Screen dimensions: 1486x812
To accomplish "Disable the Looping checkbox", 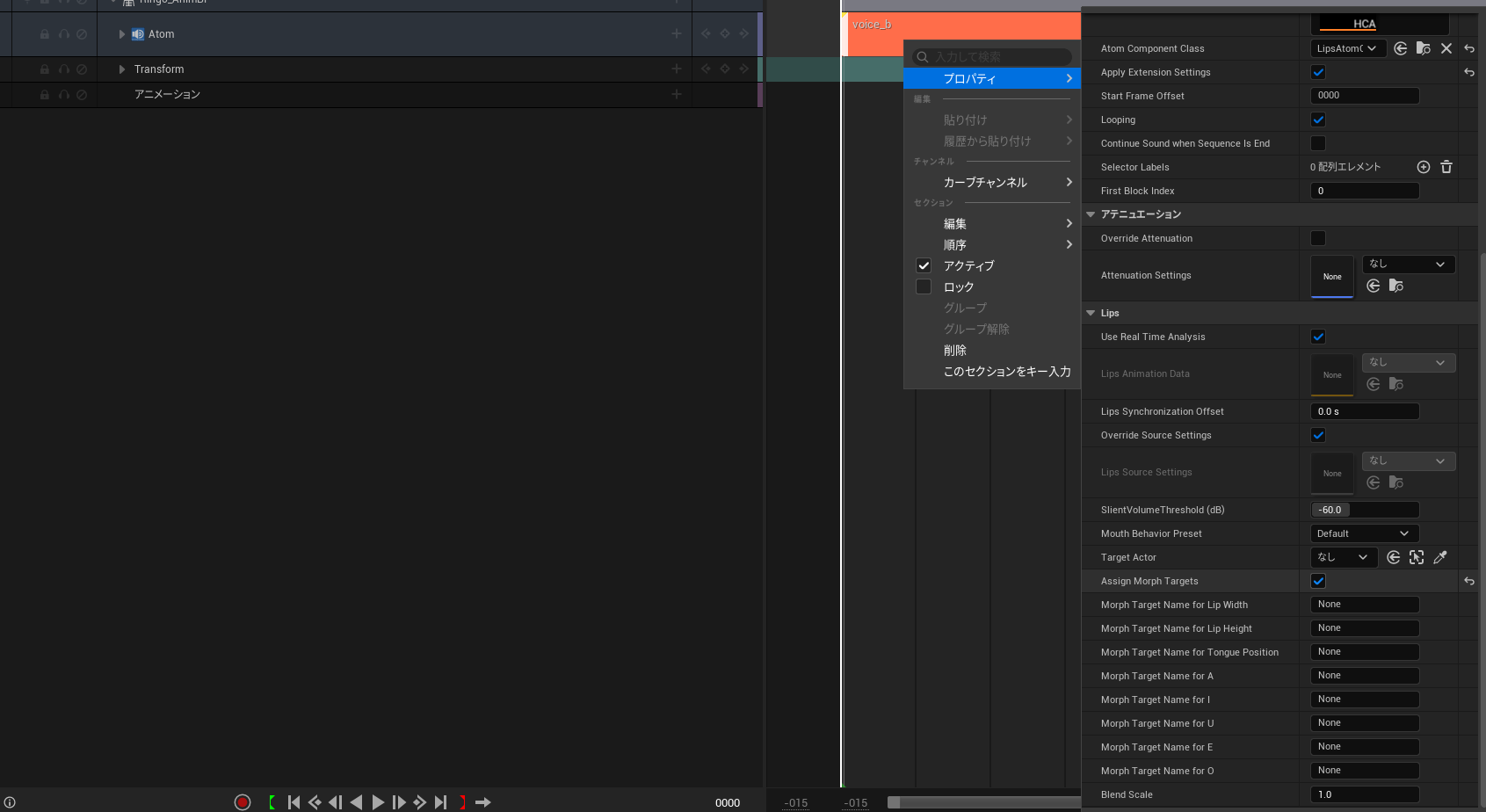I will pos(1318,120).
